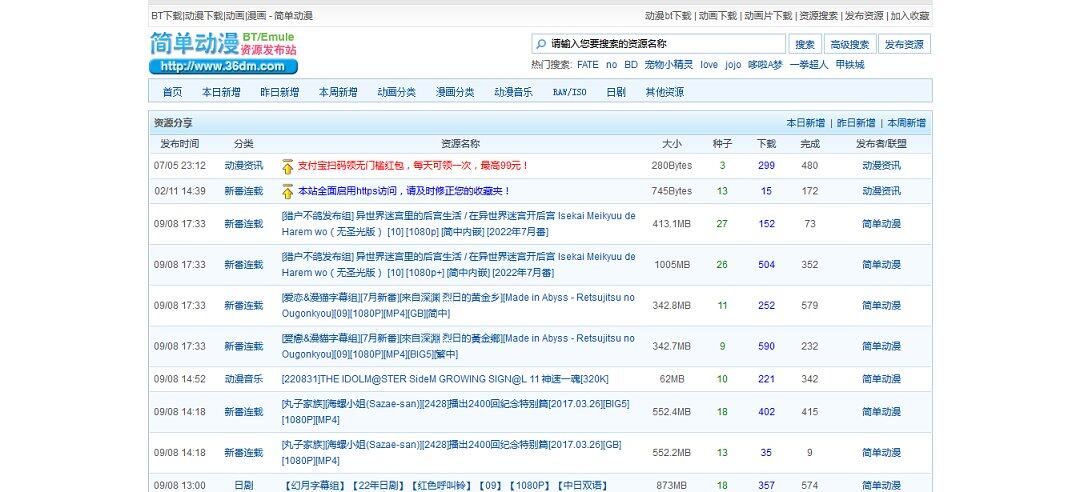Open Made in Abyss [BIG5] 繁中 entry
1080x492 pixels.
coord(458,346)
